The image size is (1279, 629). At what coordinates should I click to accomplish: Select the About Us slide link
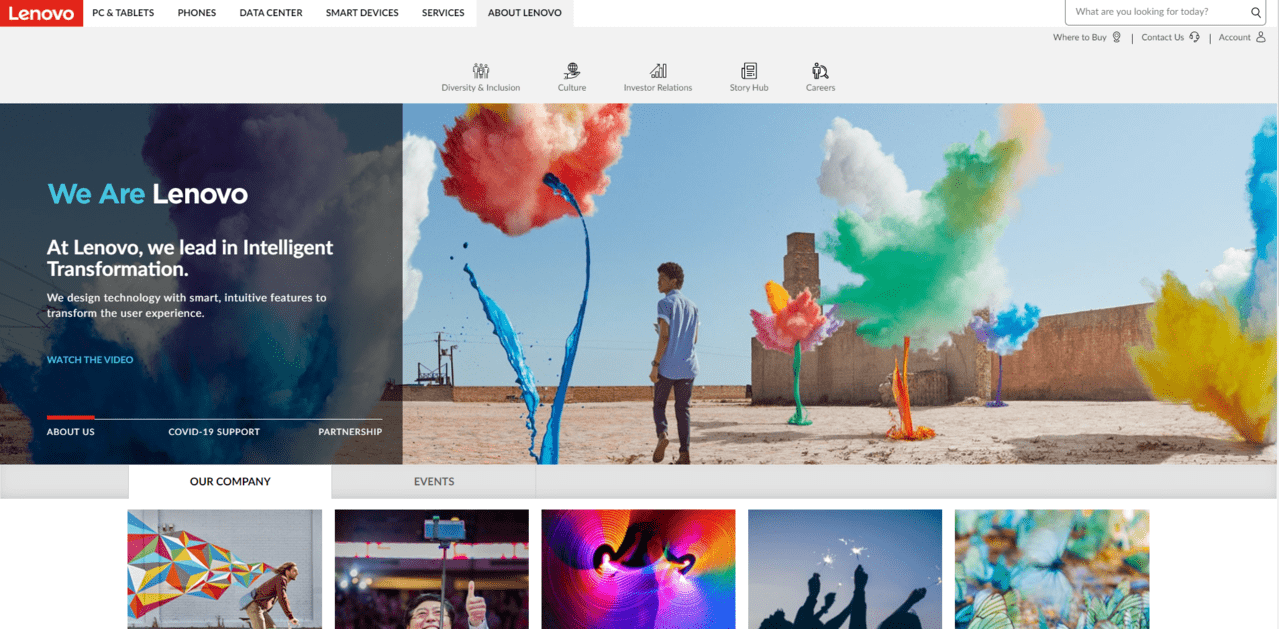(71, 432)
